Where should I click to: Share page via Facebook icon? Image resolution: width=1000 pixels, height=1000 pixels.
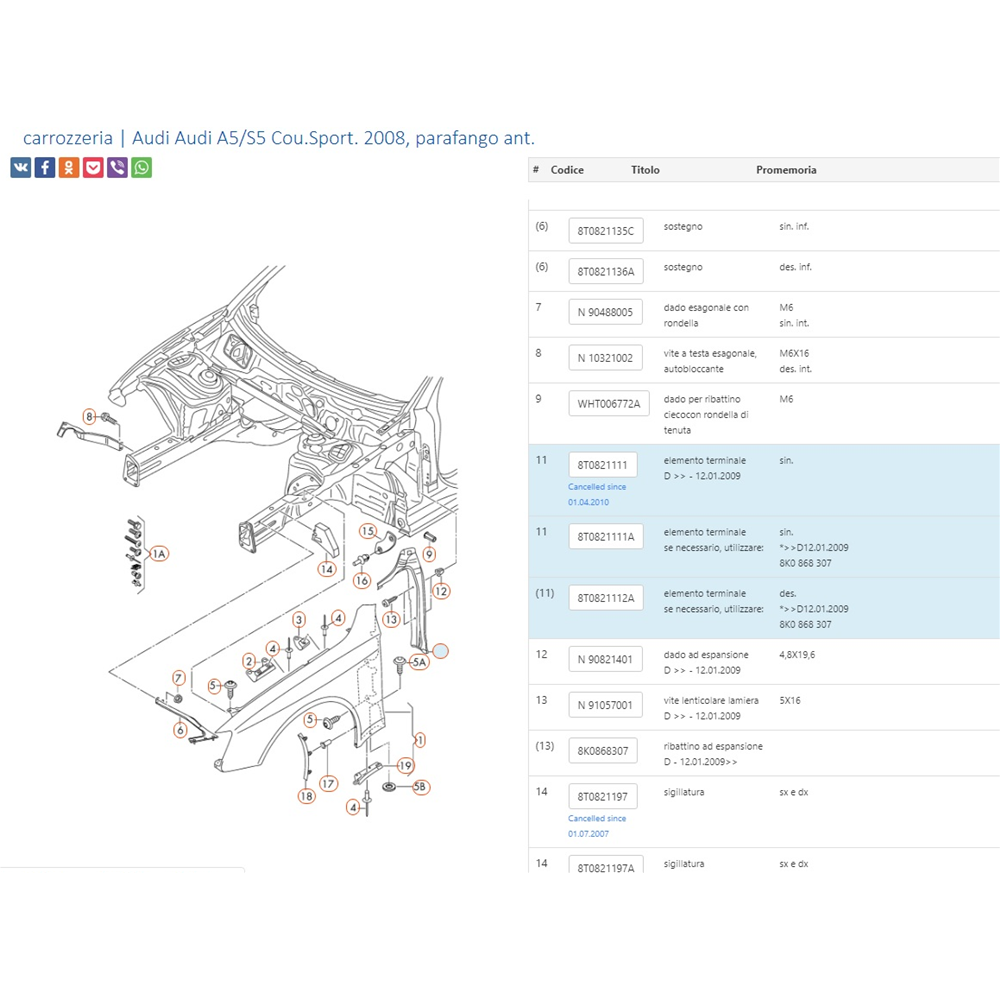coord(45,168)
